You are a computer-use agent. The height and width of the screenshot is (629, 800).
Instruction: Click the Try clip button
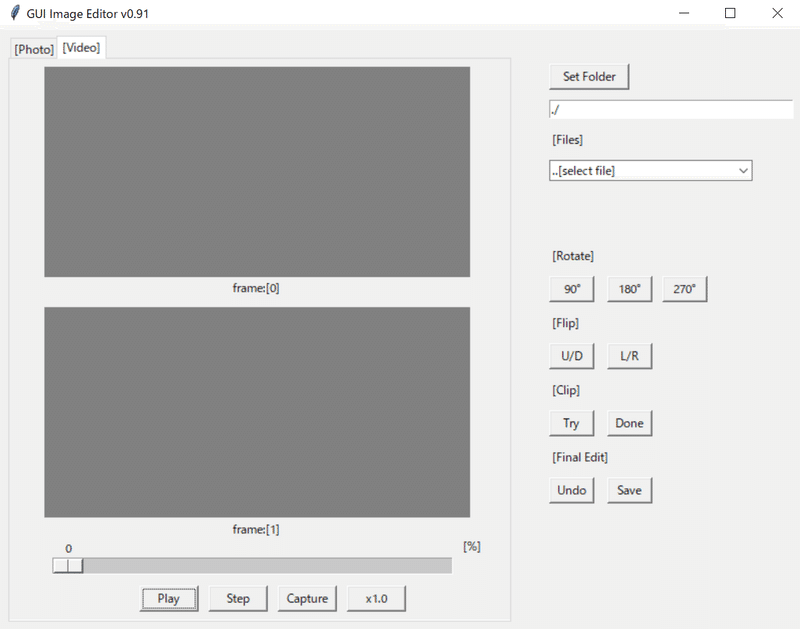click(572, 423)
